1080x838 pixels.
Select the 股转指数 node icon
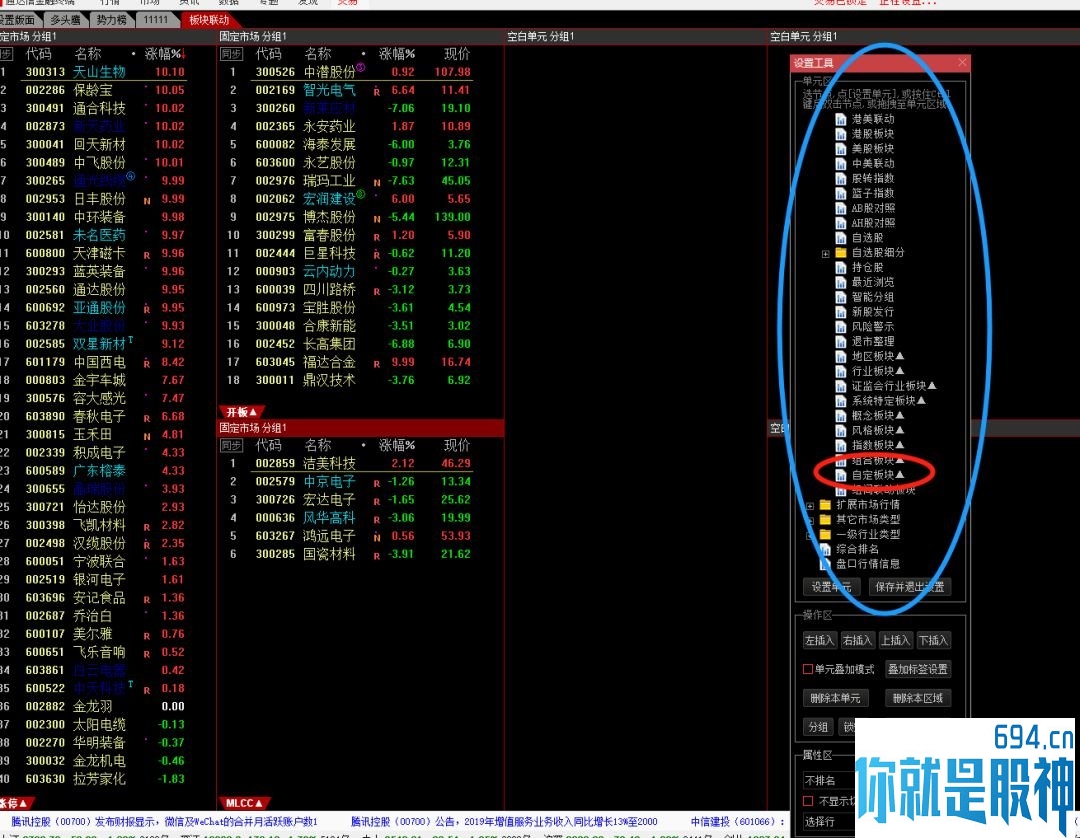point(841,178)
